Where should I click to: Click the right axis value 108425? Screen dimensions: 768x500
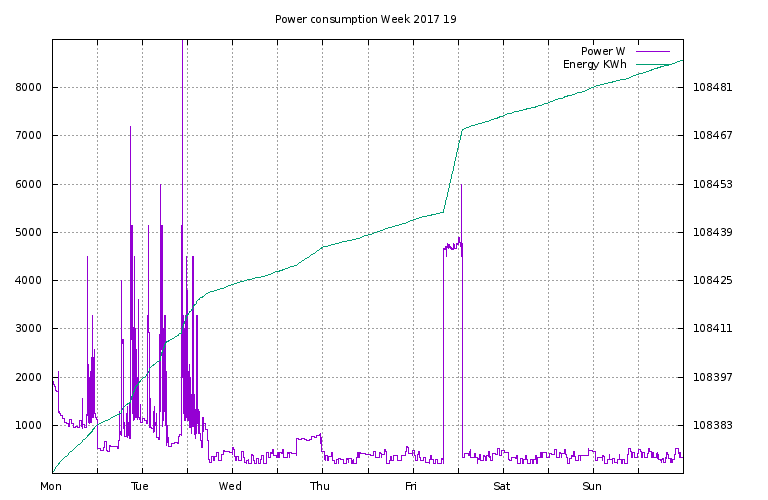[x=713, y=280]
